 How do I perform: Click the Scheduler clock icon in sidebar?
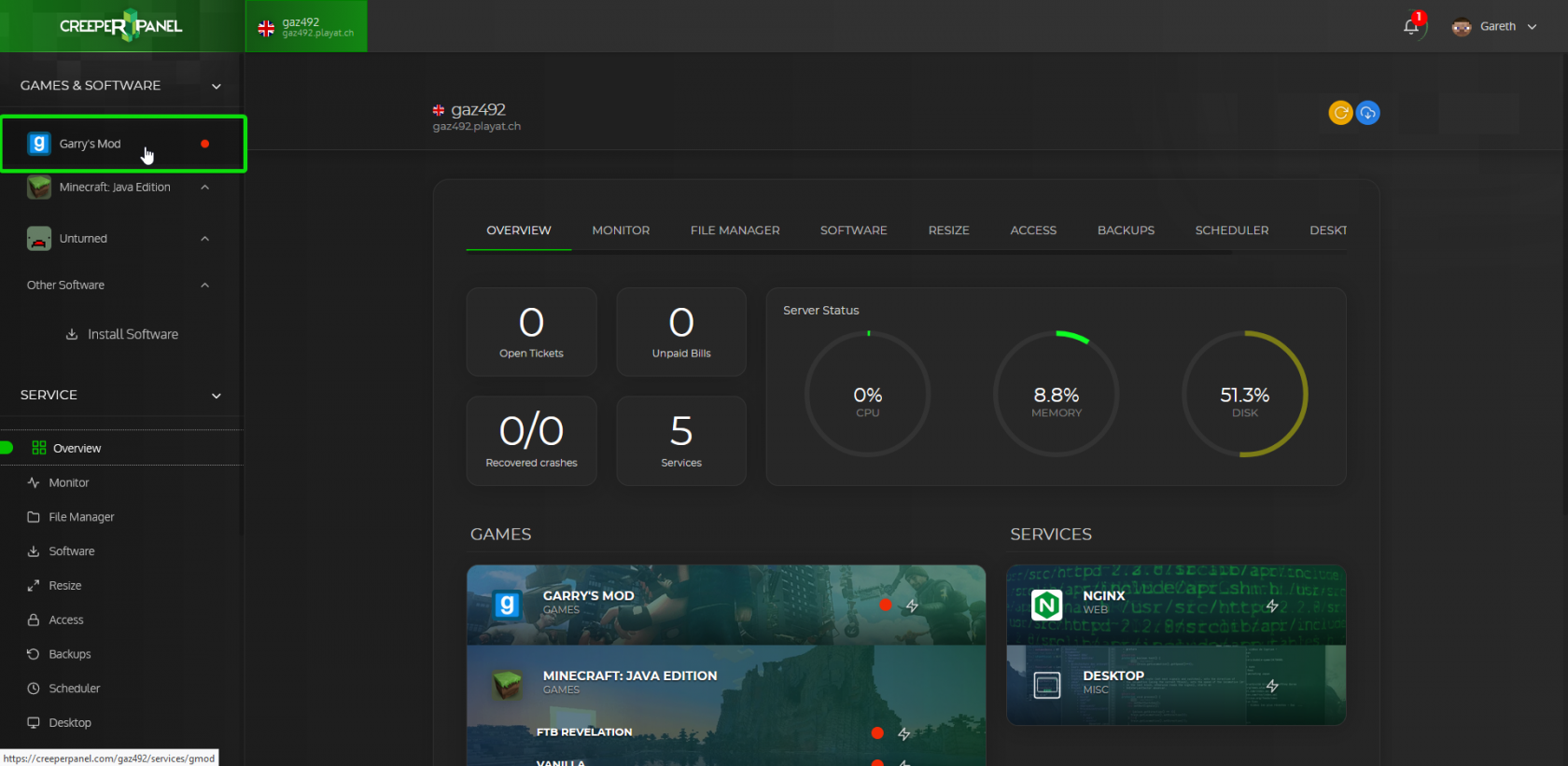34,689
